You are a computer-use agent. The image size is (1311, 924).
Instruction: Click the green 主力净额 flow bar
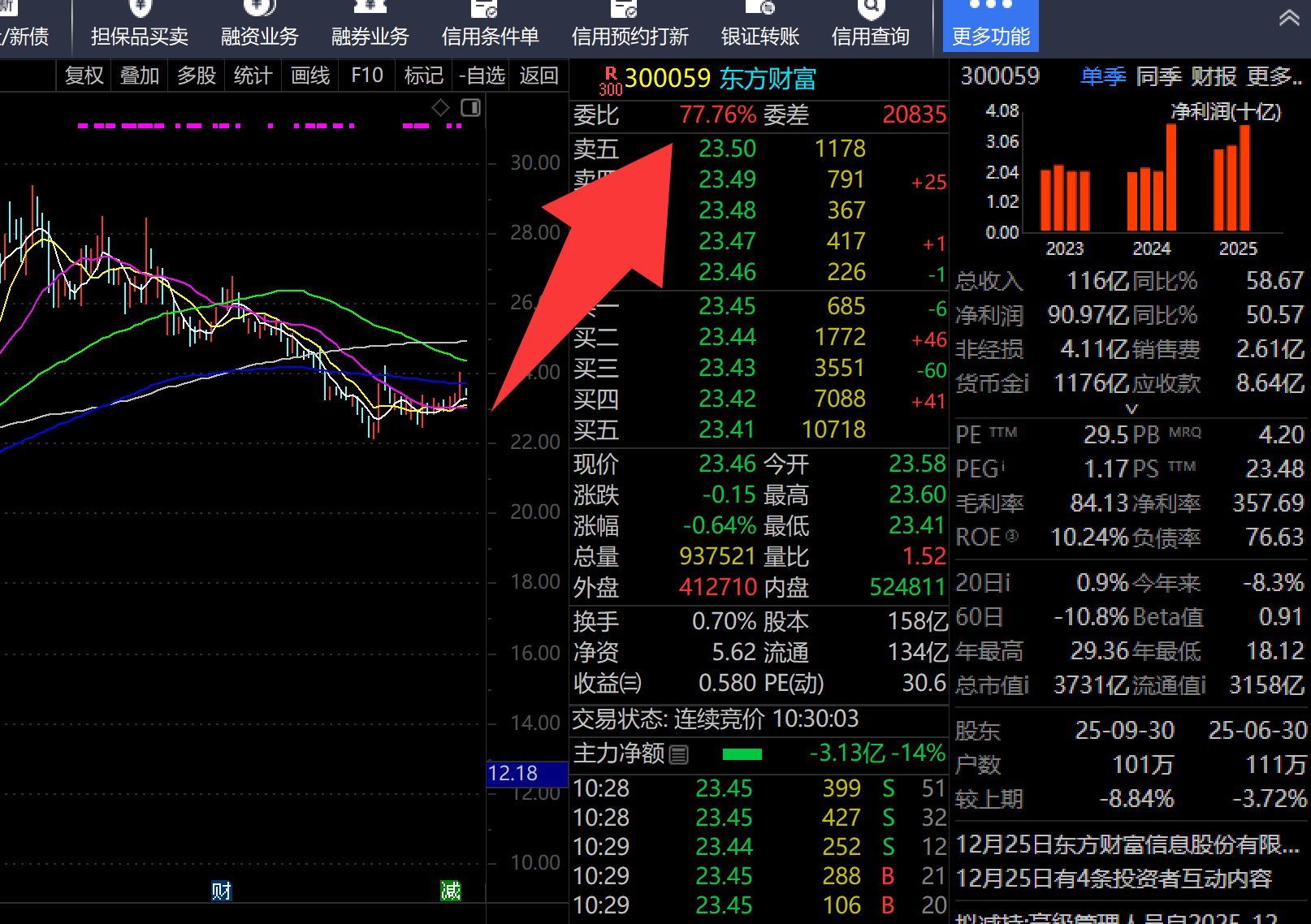tap(742, 754)
